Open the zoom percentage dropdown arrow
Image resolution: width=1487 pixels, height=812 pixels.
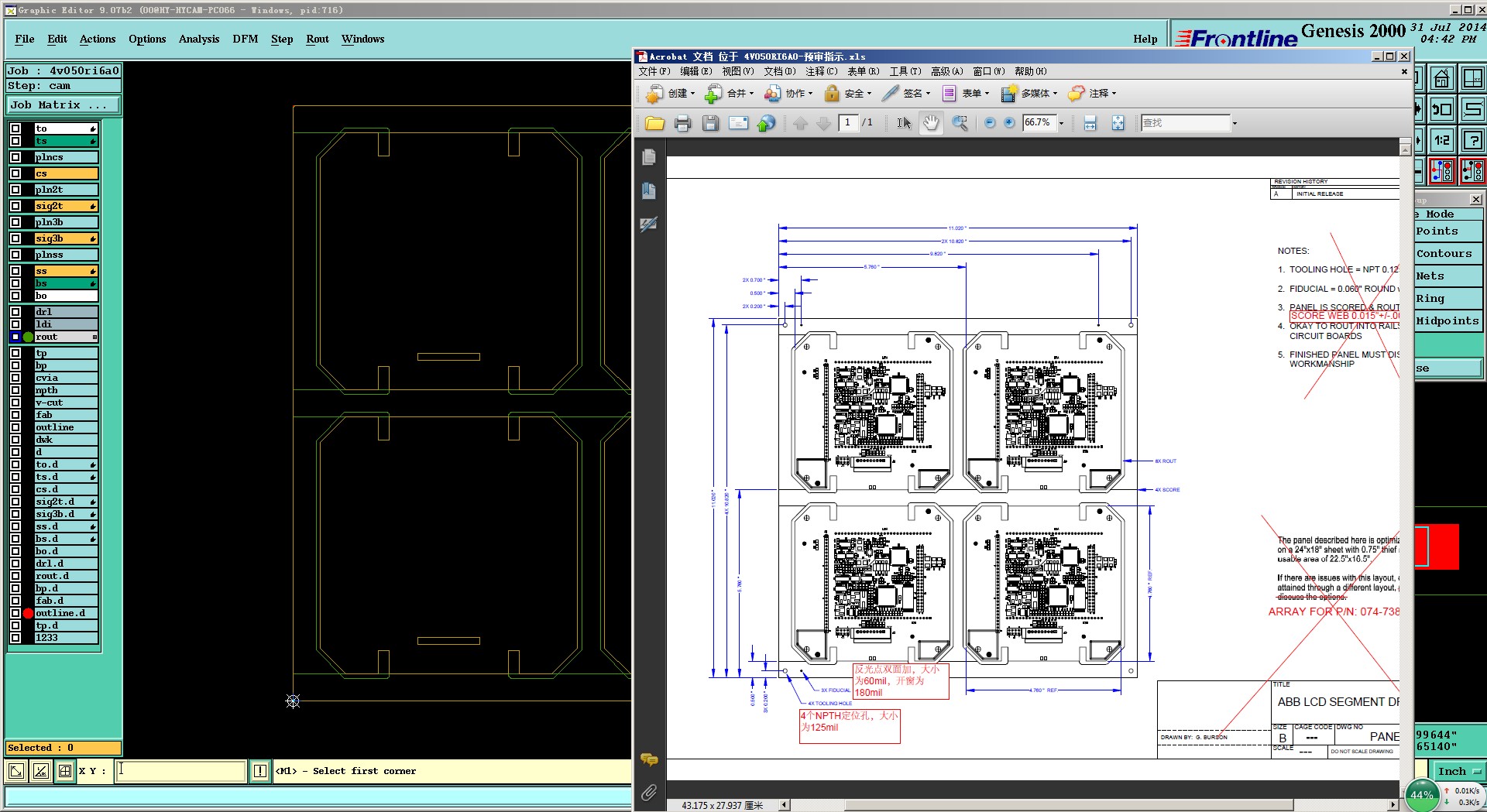(x=1061, y=123)
